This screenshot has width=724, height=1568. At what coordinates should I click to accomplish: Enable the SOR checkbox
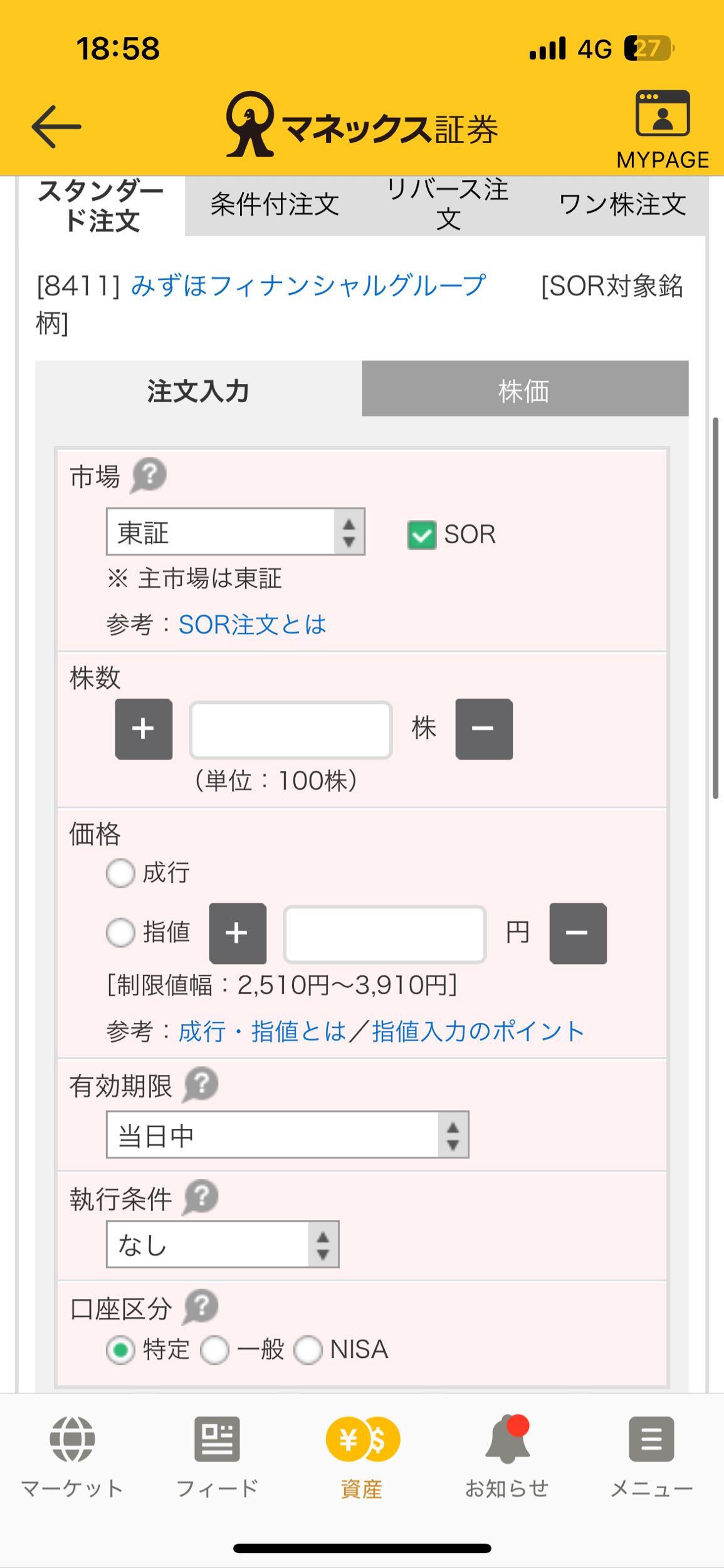[x=421, y=535]
